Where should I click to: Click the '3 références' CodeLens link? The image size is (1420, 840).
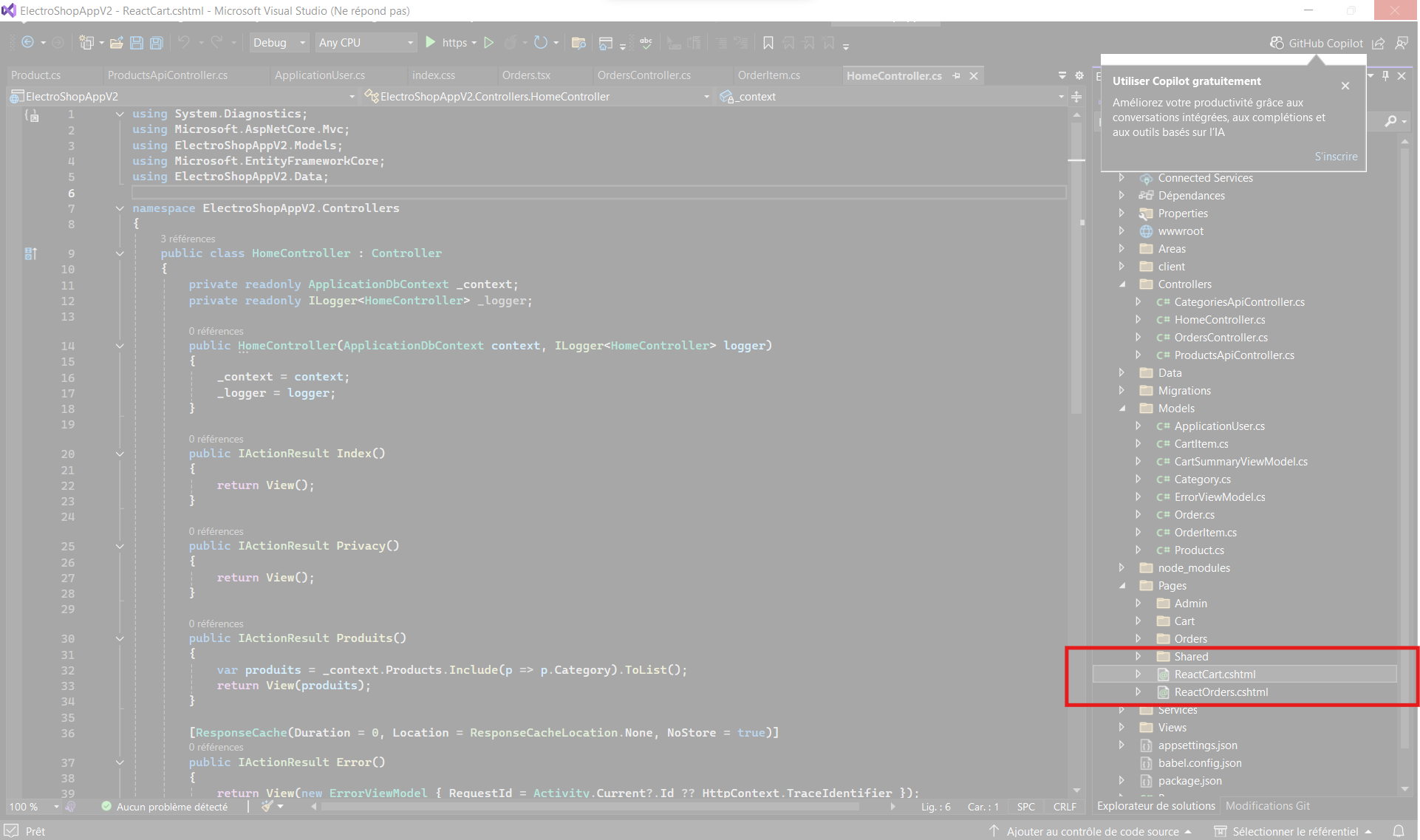point(188,239)
